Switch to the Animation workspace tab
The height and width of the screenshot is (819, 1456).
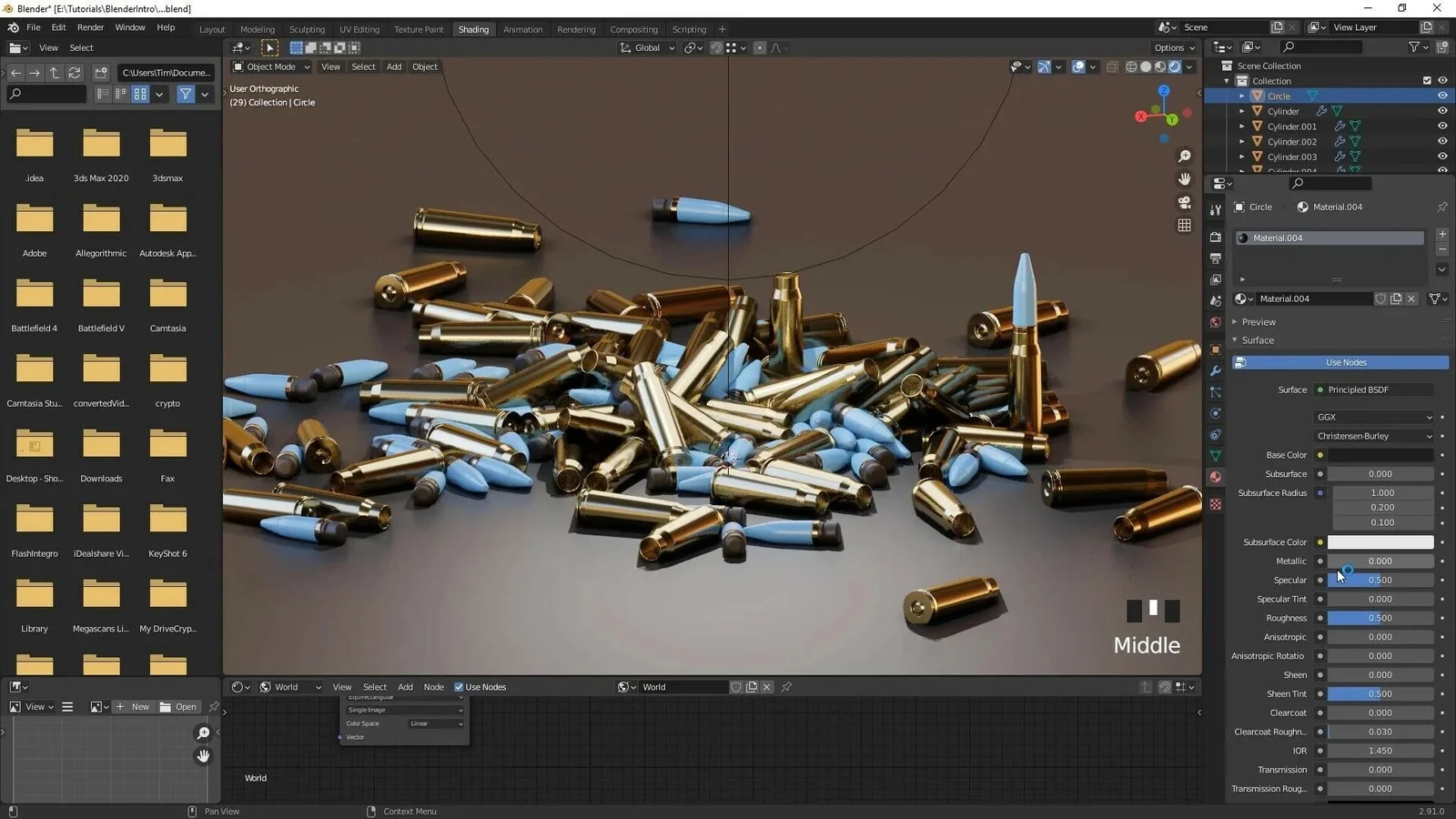click(x=522, y=29)
